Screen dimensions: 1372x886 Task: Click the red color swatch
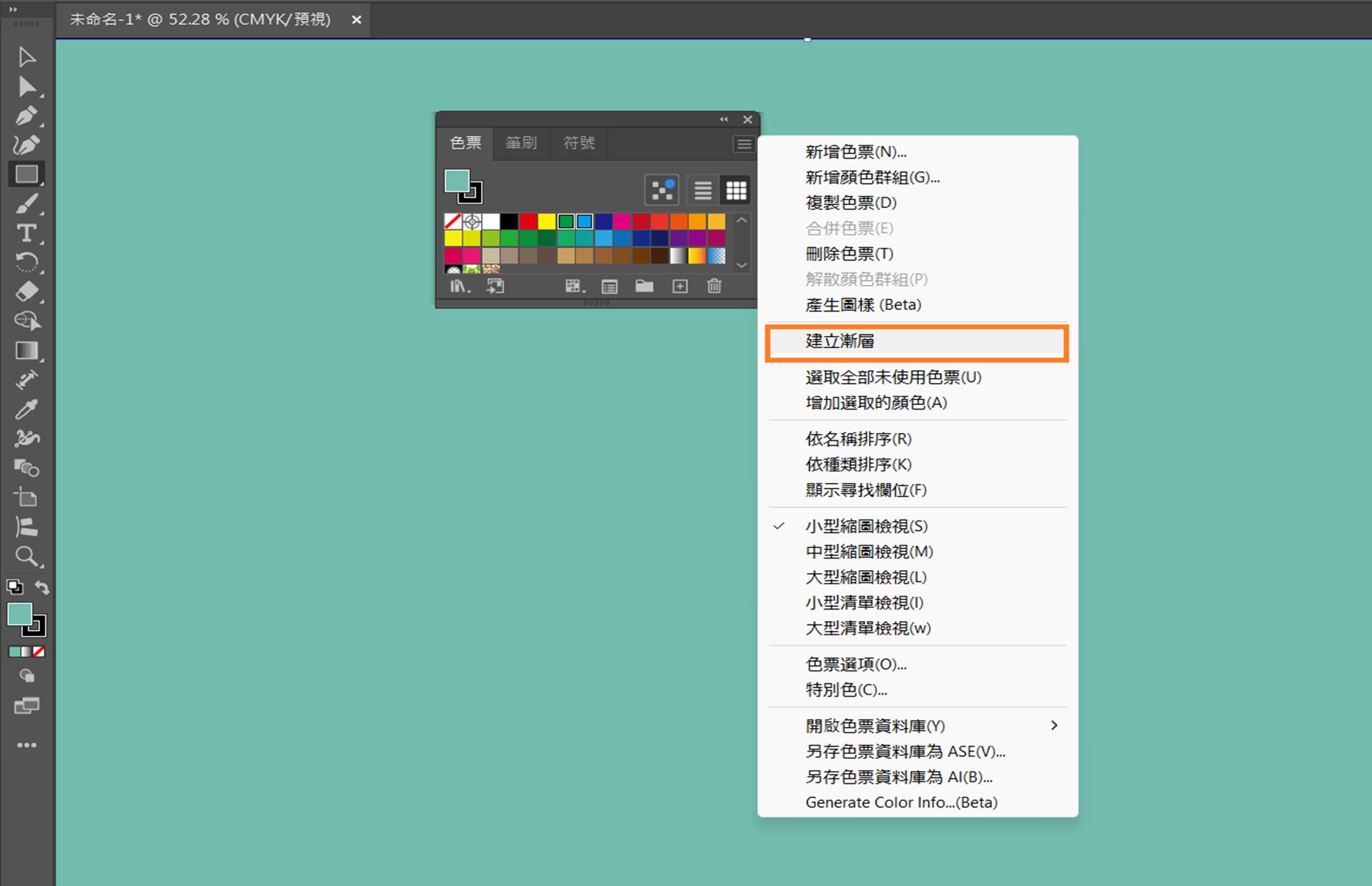(528, 221)
